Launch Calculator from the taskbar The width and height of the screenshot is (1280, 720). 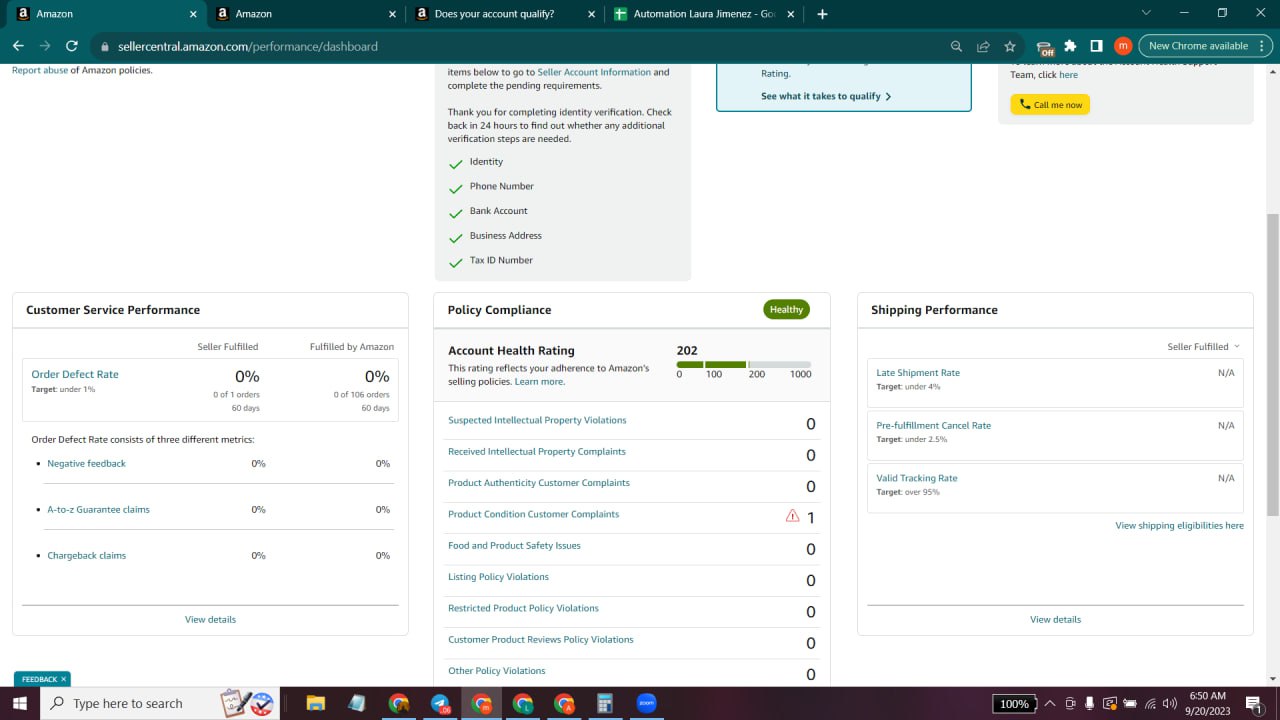click(x=604, y=703)
